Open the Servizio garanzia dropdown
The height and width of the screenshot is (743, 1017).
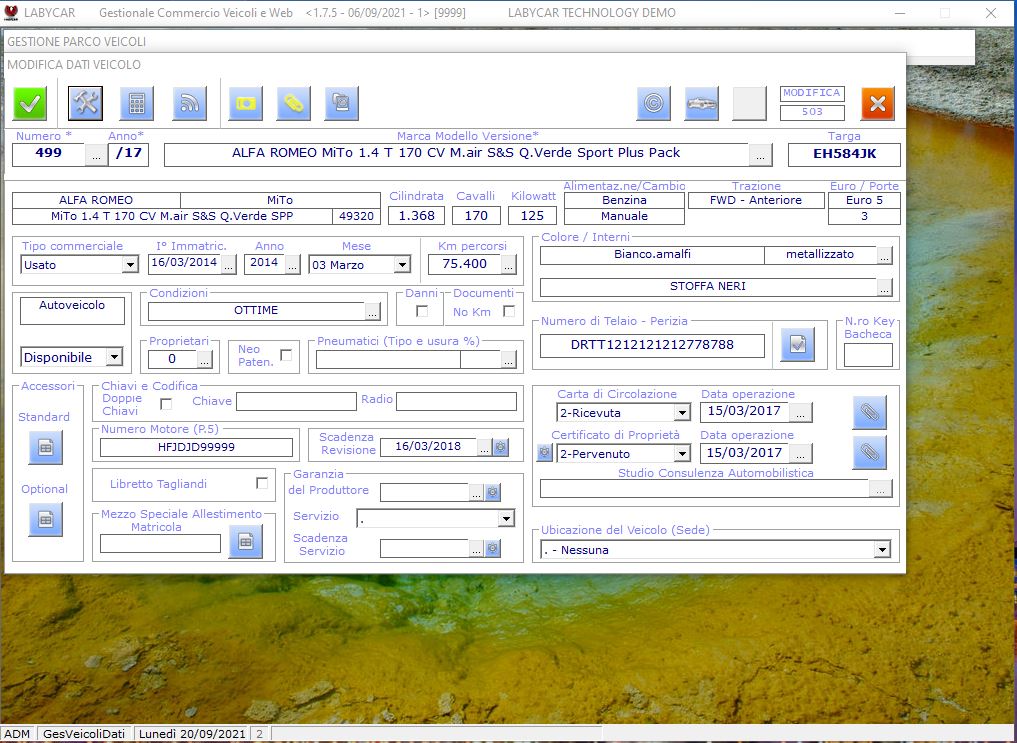[506, 518]
